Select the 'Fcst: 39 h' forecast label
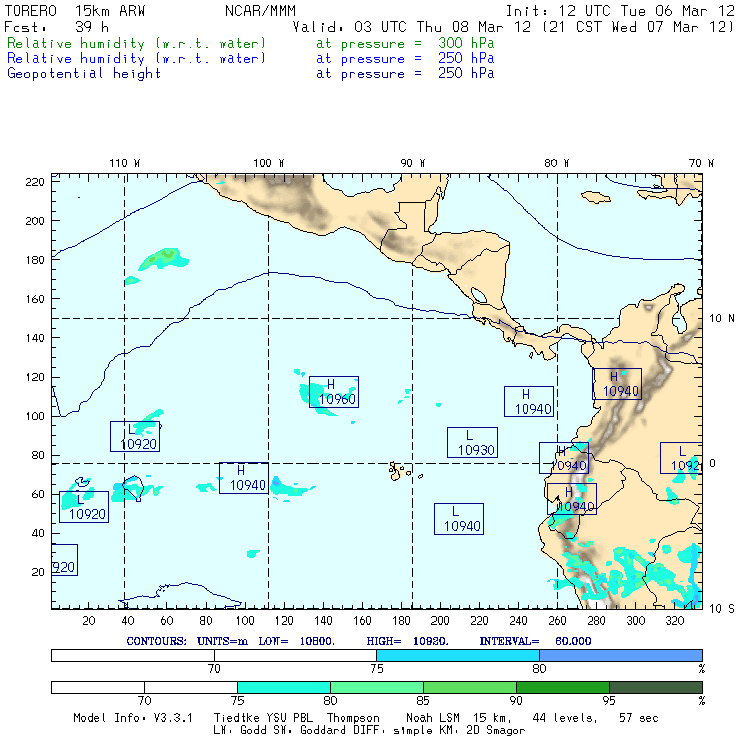 (57, 27)
